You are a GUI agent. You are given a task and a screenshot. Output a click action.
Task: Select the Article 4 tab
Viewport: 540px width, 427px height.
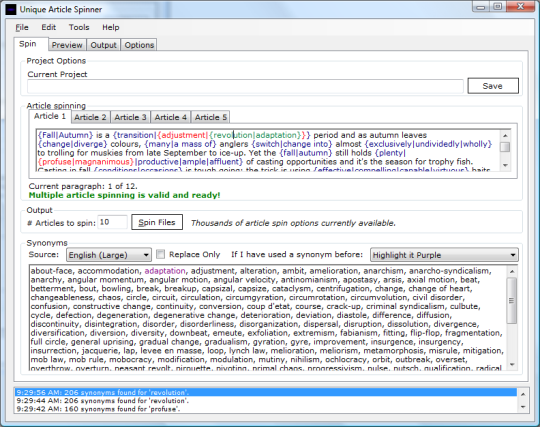pyautogui.click(x=170, y=117)
